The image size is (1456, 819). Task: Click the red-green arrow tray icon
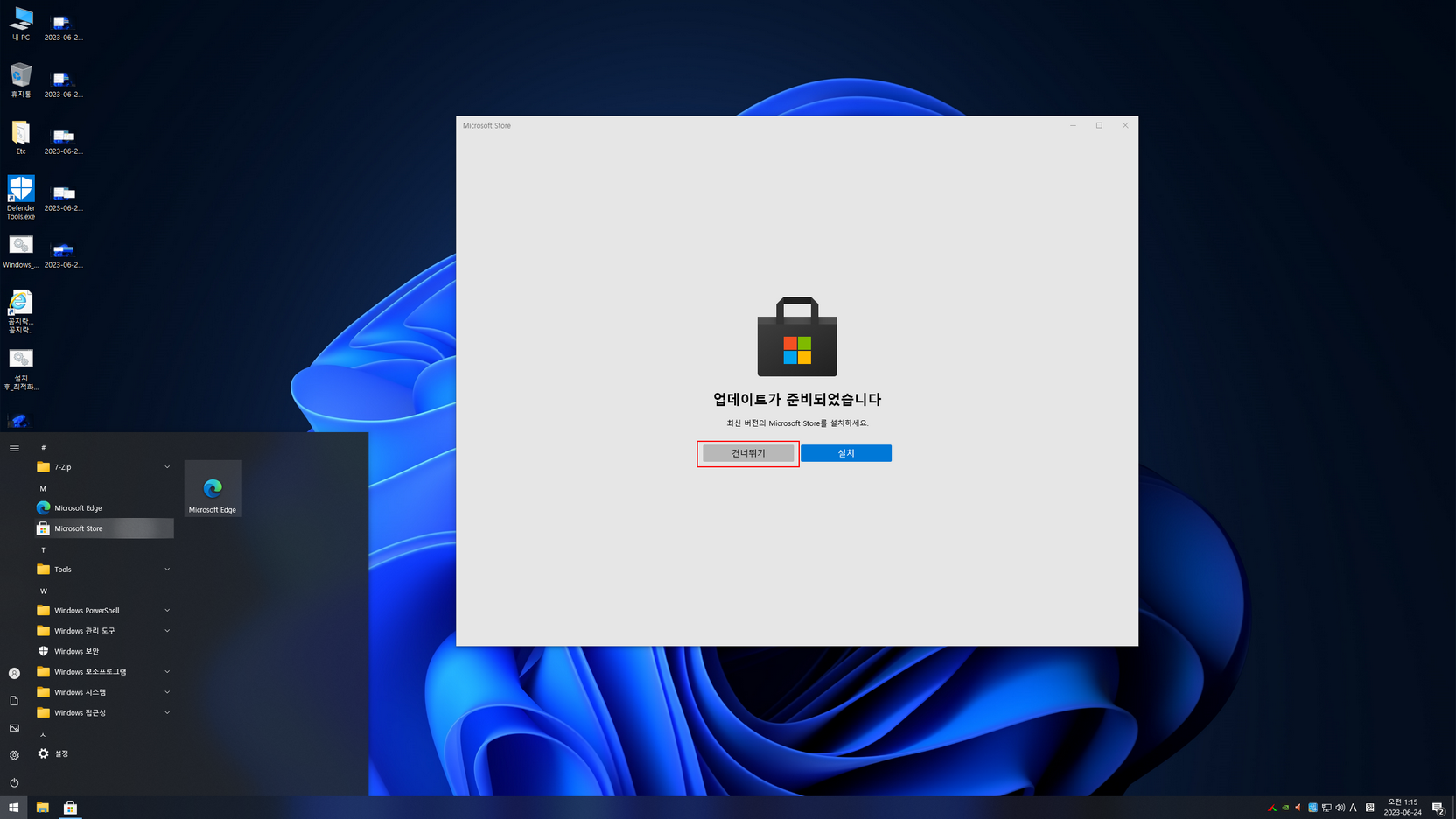(x=1272, y=808)
